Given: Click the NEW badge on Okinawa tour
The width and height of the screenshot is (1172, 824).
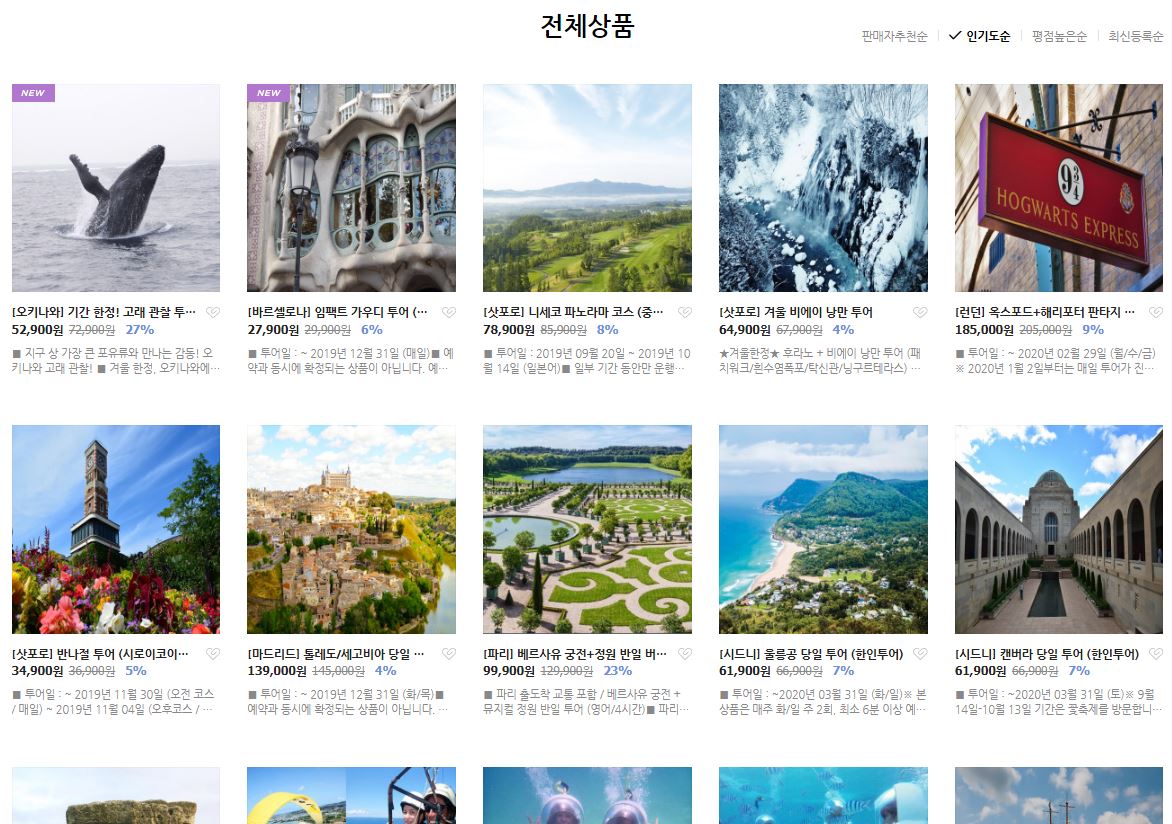Looking at the screenshot, I should pyautogui.click(x=33, y=93).
